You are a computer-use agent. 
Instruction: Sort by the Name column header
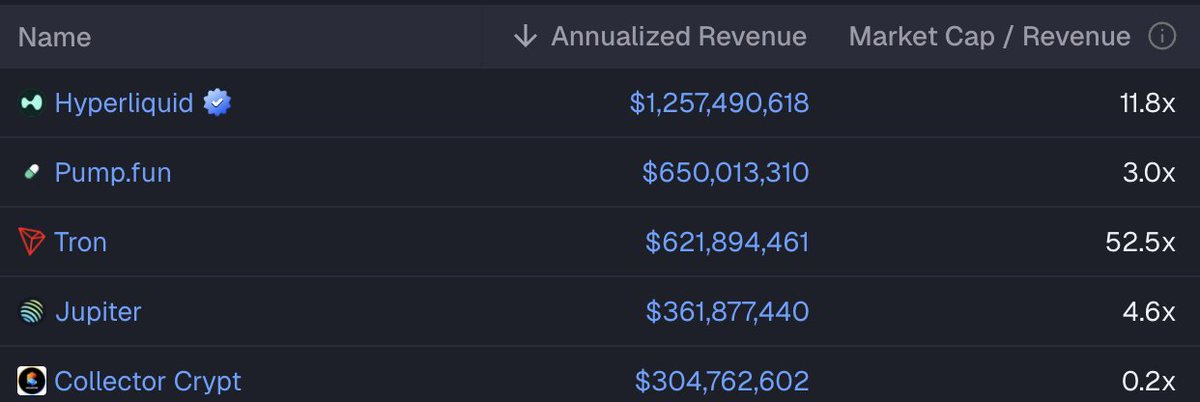coord(55,37)
